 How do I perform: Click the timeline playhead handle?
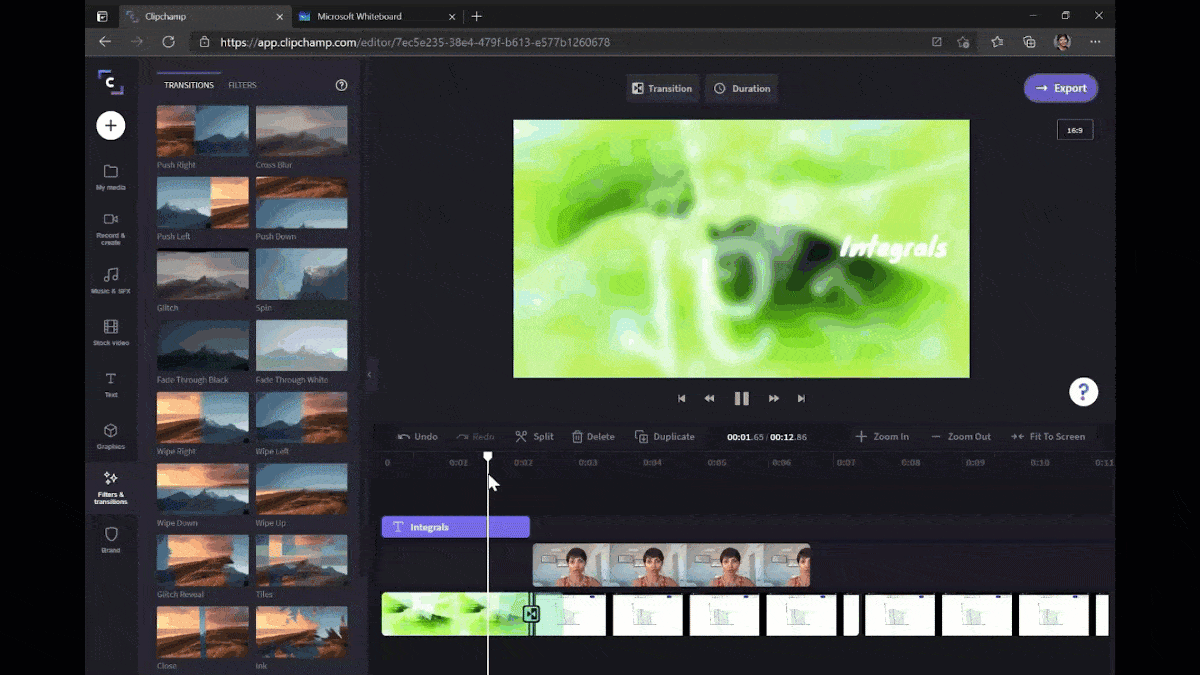tap(488, 457)
